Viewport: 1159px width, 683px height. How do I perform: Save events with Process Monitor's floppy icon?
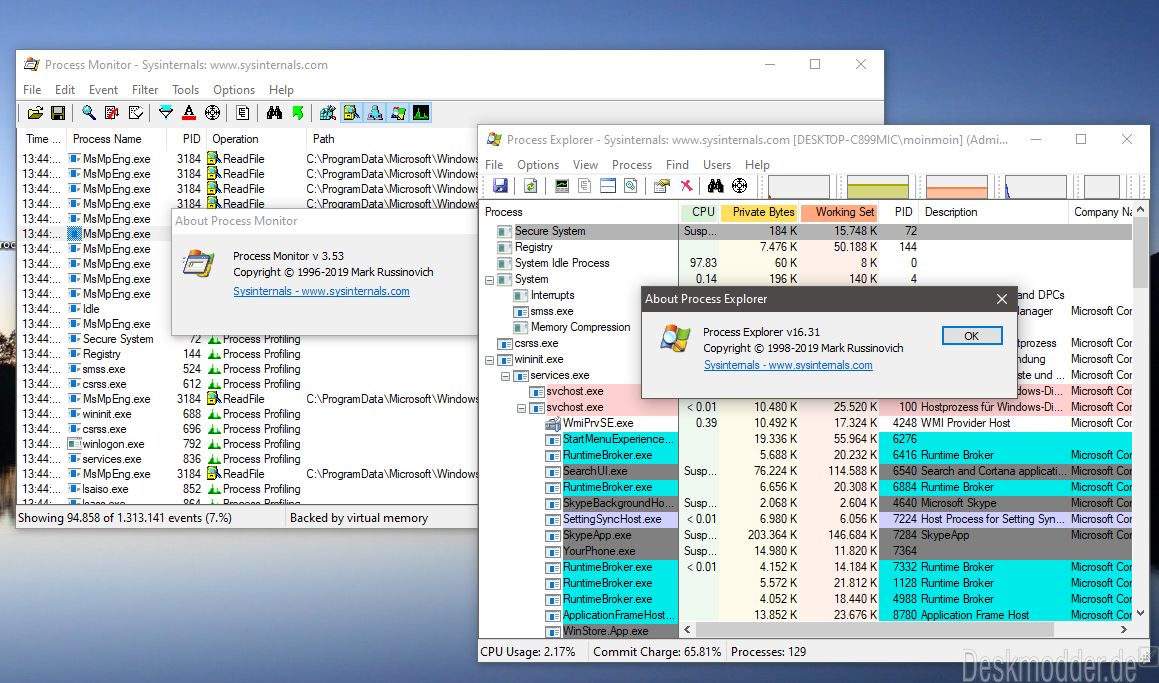click(58, 113)
